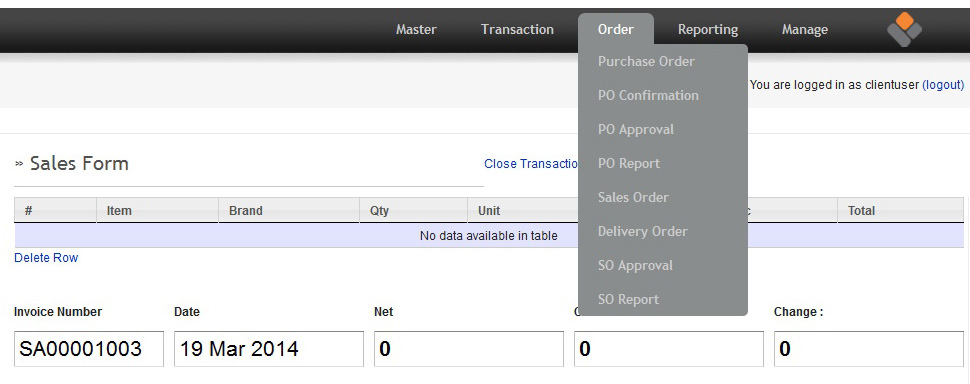The width and height of the screenshot is (970, 384).
Task: Click the Change amount input field
Action: click(869, 349)
